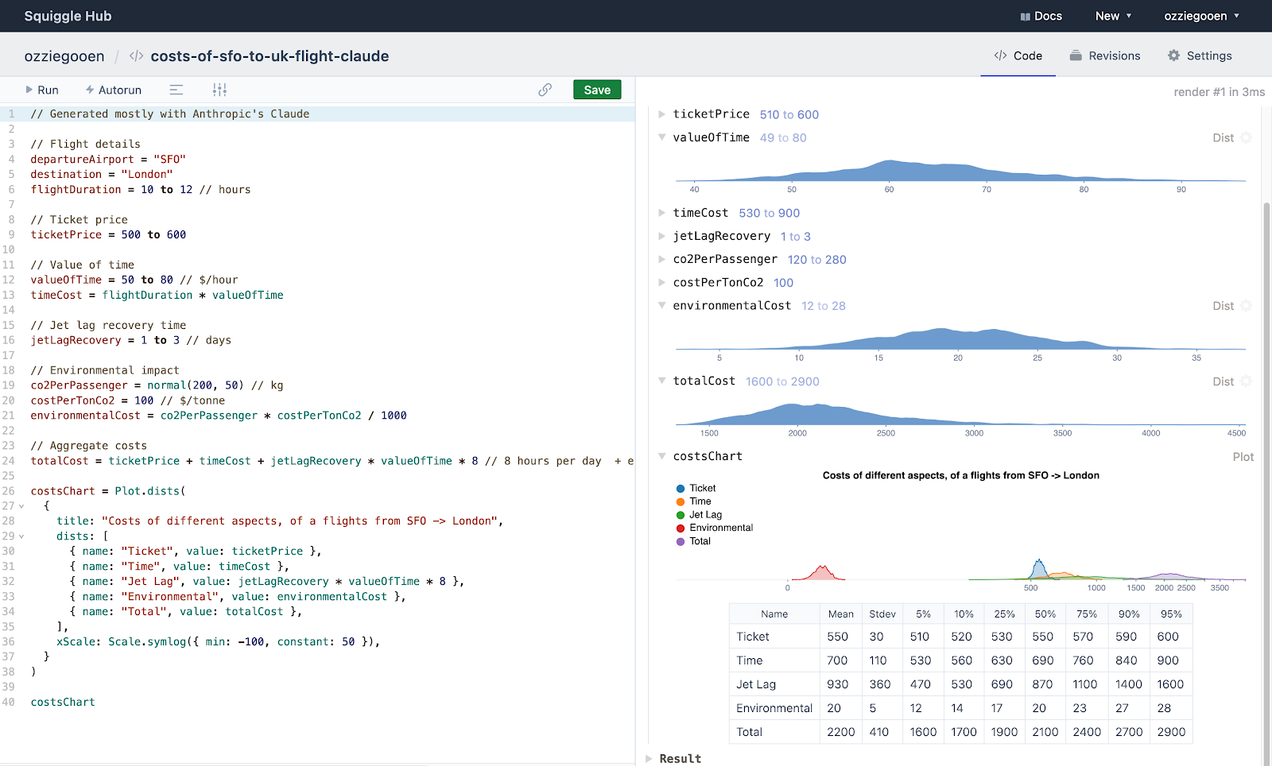Copy the share link icon near Save
The width and height of the screenshot is (1272, 766).
click(x=545, y=89)
